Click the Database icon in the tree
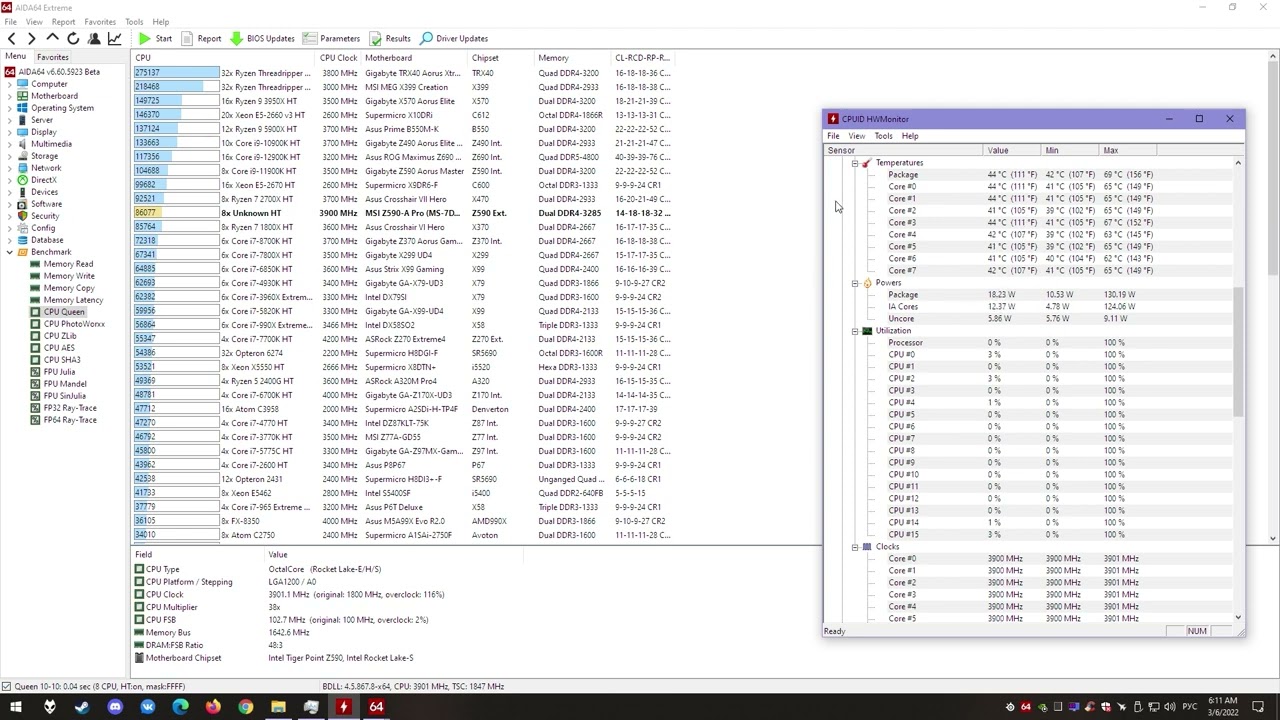This screenshot has height=720, width=1280. pyautogui.click(x=23, y=240)
